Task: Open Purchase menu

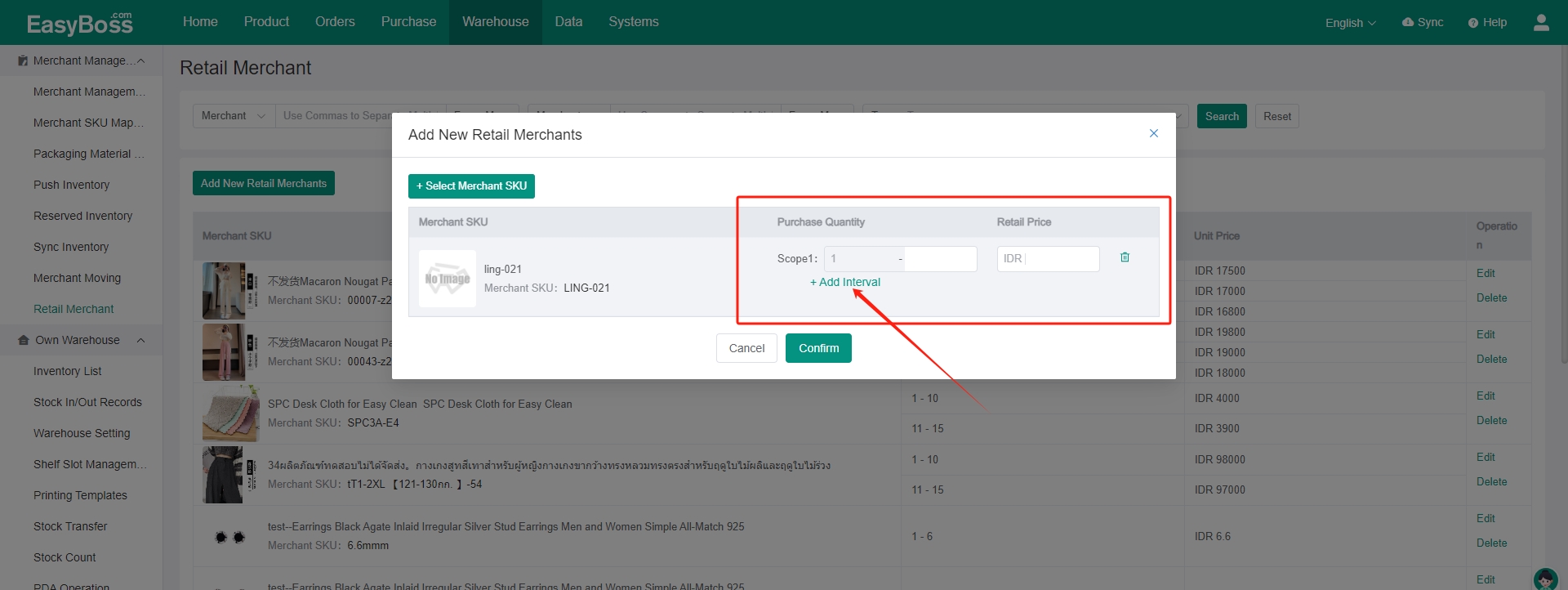Action: (x=408, y=22)
